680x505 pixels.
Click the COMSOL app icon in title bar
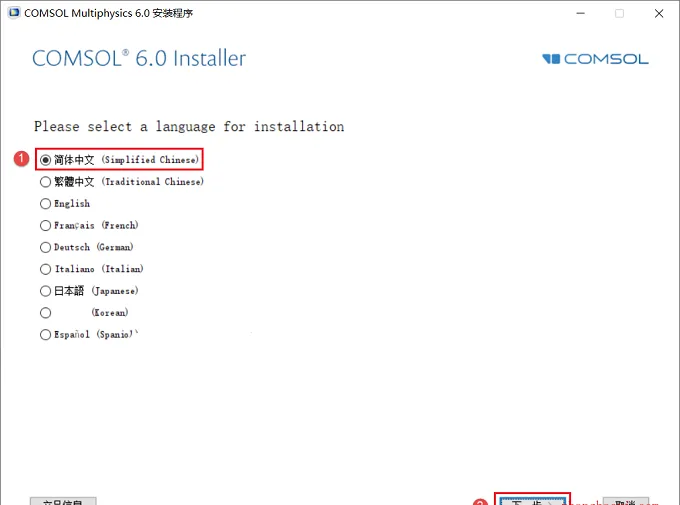click(14, 13)
